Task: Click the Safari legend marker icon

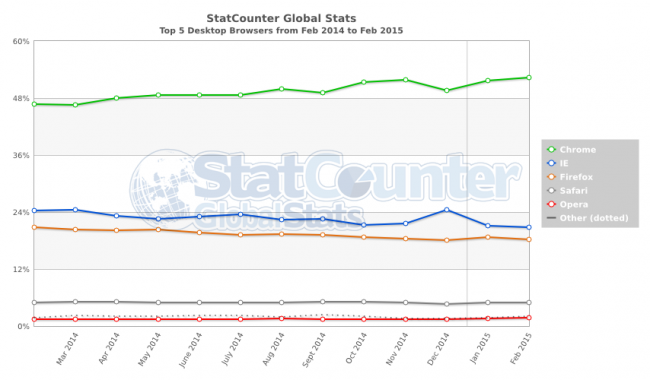Action: (x=551, y=191)
